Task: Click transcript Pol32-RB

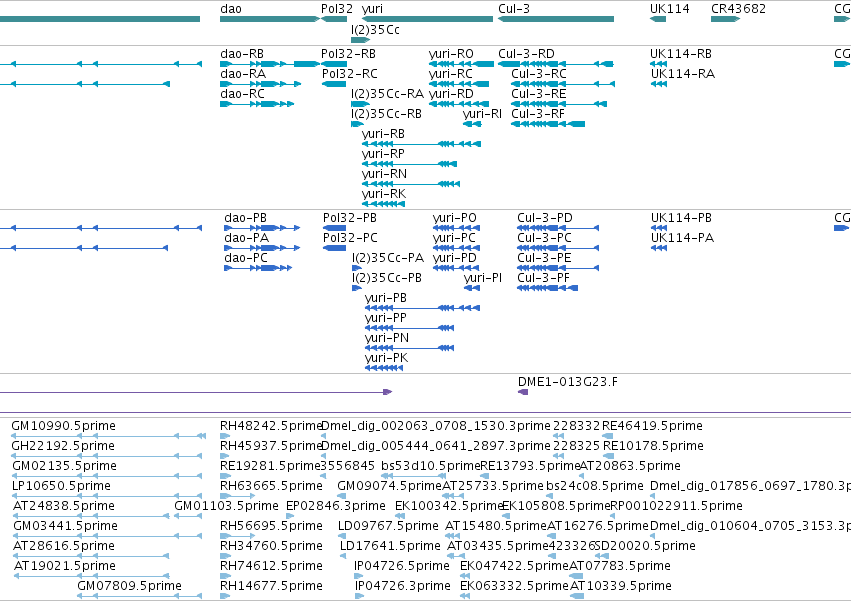Action: pos(348,54)
